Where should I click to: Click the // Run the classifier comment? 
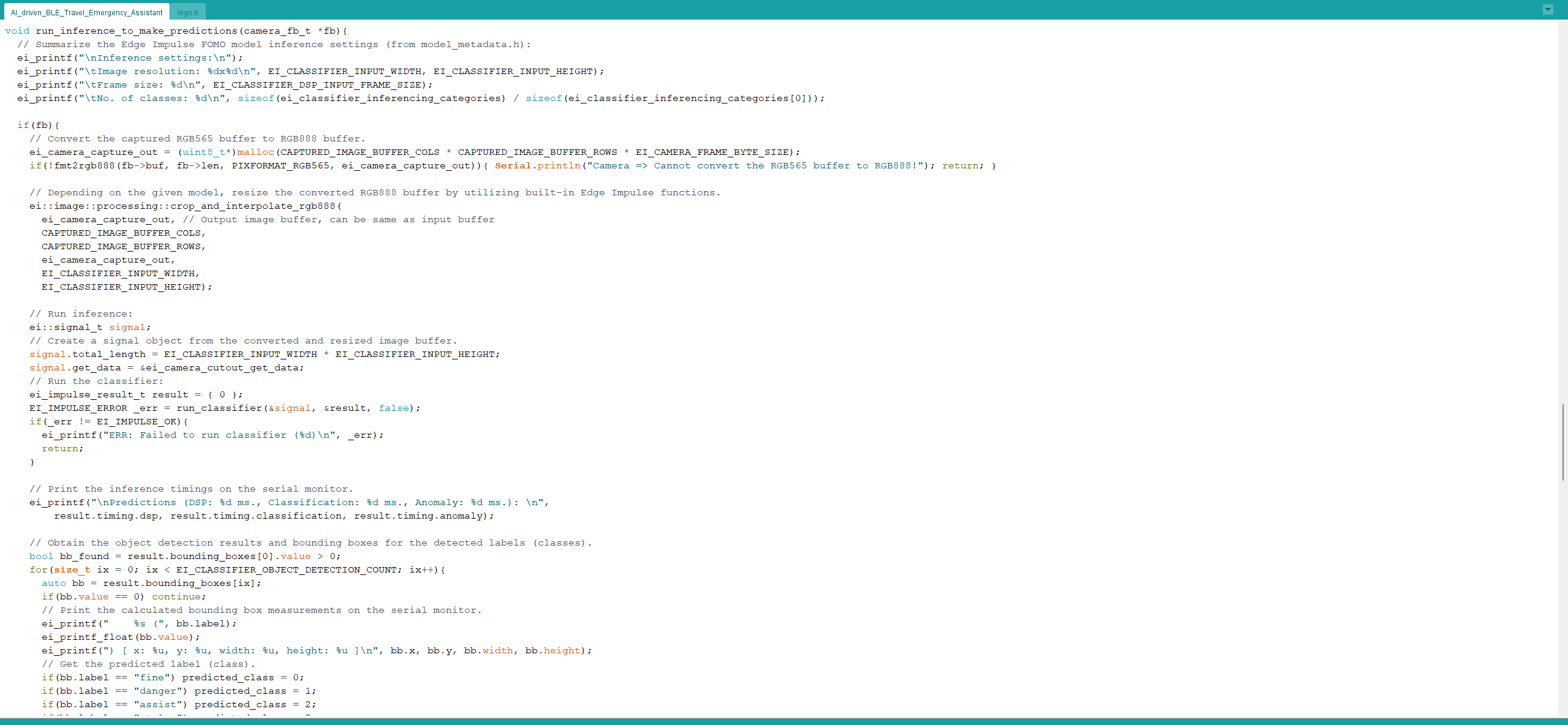click(x=95, y=381)
